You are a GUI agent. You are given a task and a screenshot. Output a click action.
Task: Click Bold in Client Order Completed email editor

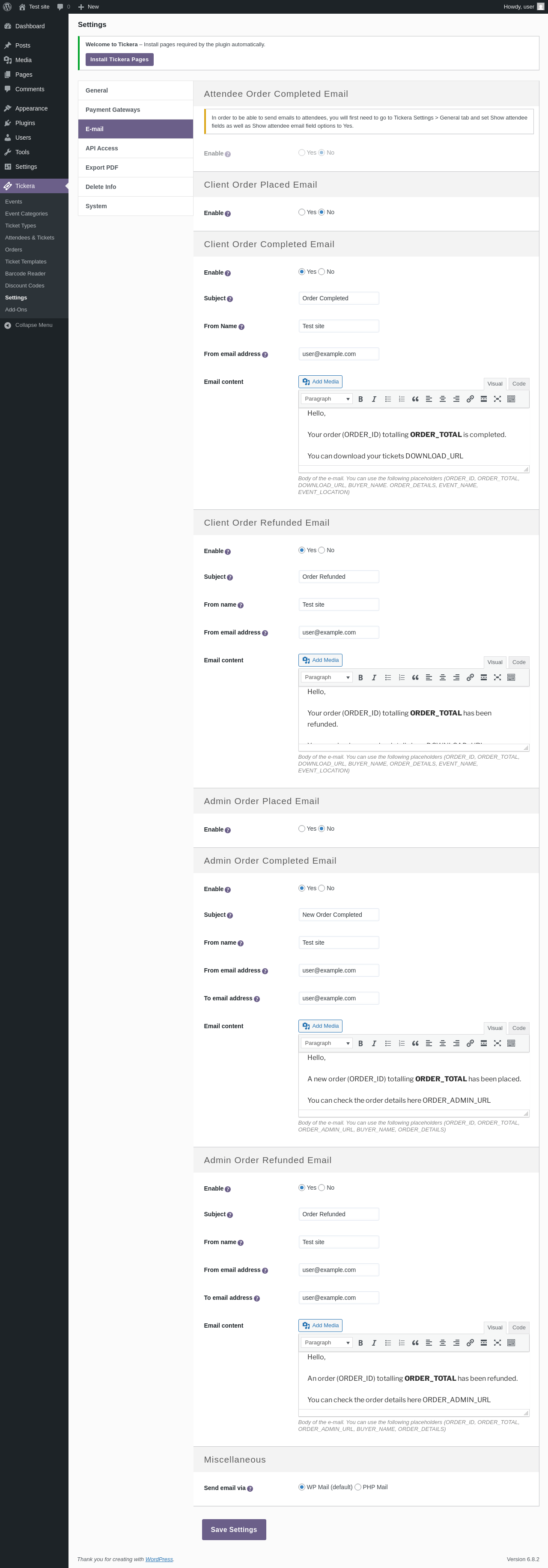tap(360, 399)
